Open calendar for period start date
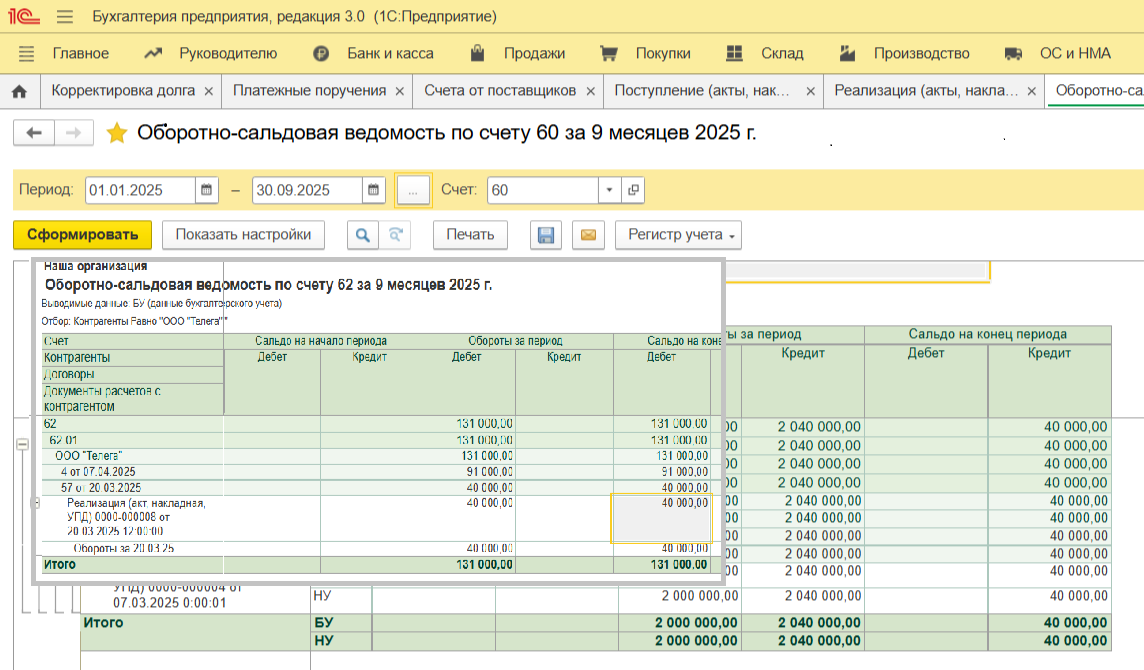Screen dimensions: 1144x670 [x=207, y=190]
